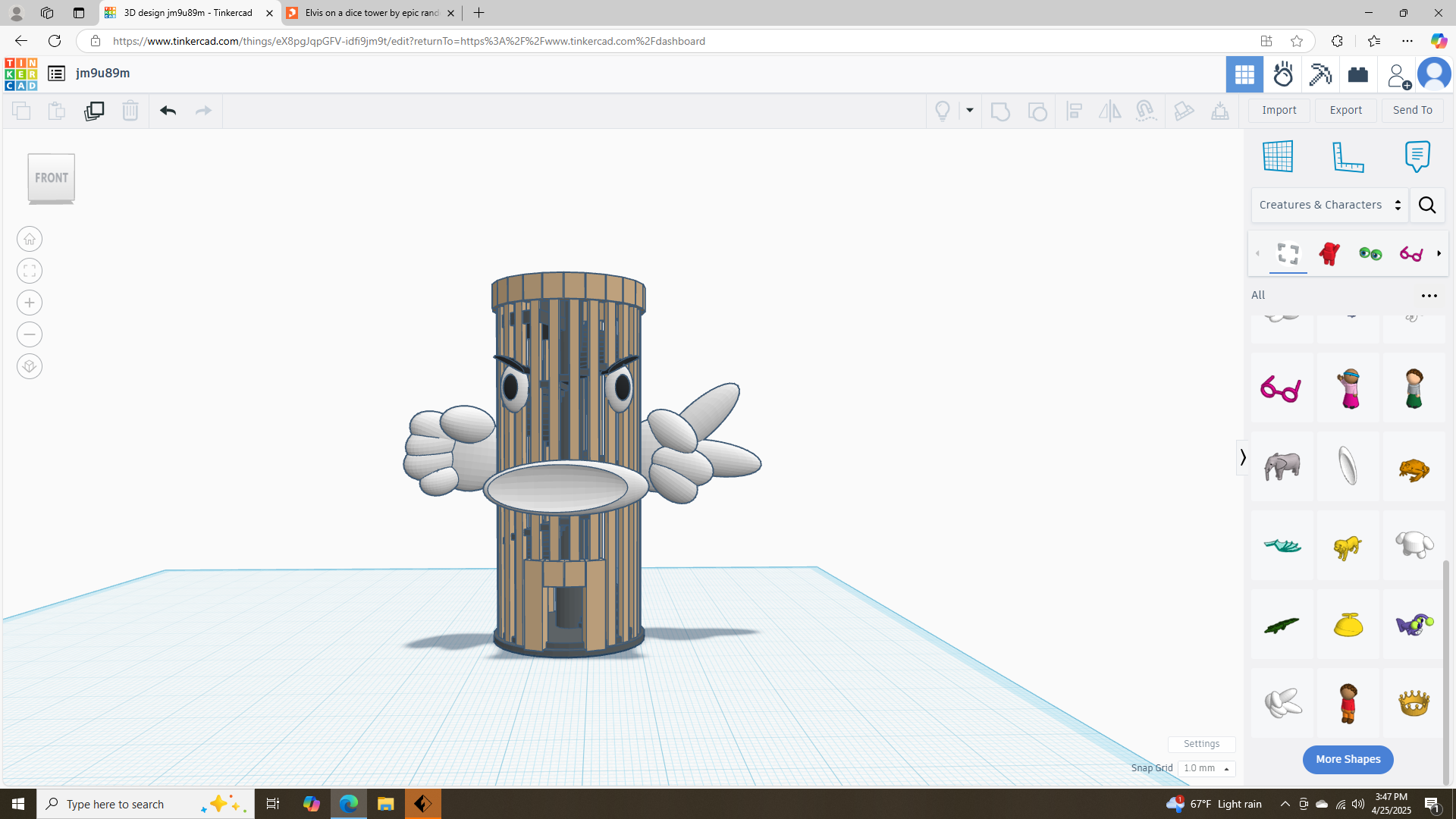Click the Tinkercad logo
1456x819 pixels.
[20, 74]
